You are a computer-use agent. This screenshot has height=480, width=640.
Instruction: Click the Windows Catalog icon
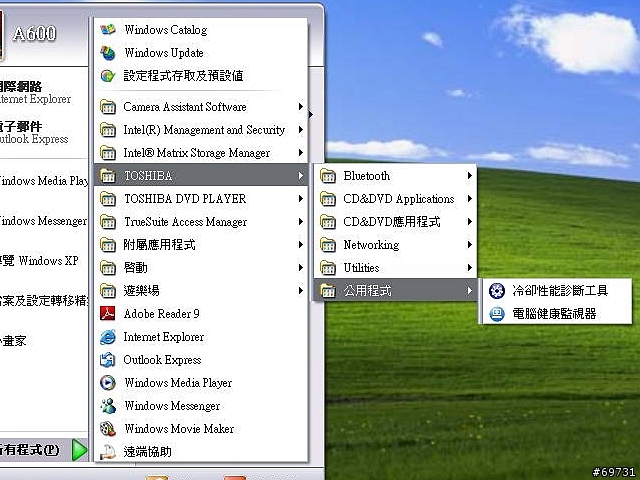coord(108,29)
